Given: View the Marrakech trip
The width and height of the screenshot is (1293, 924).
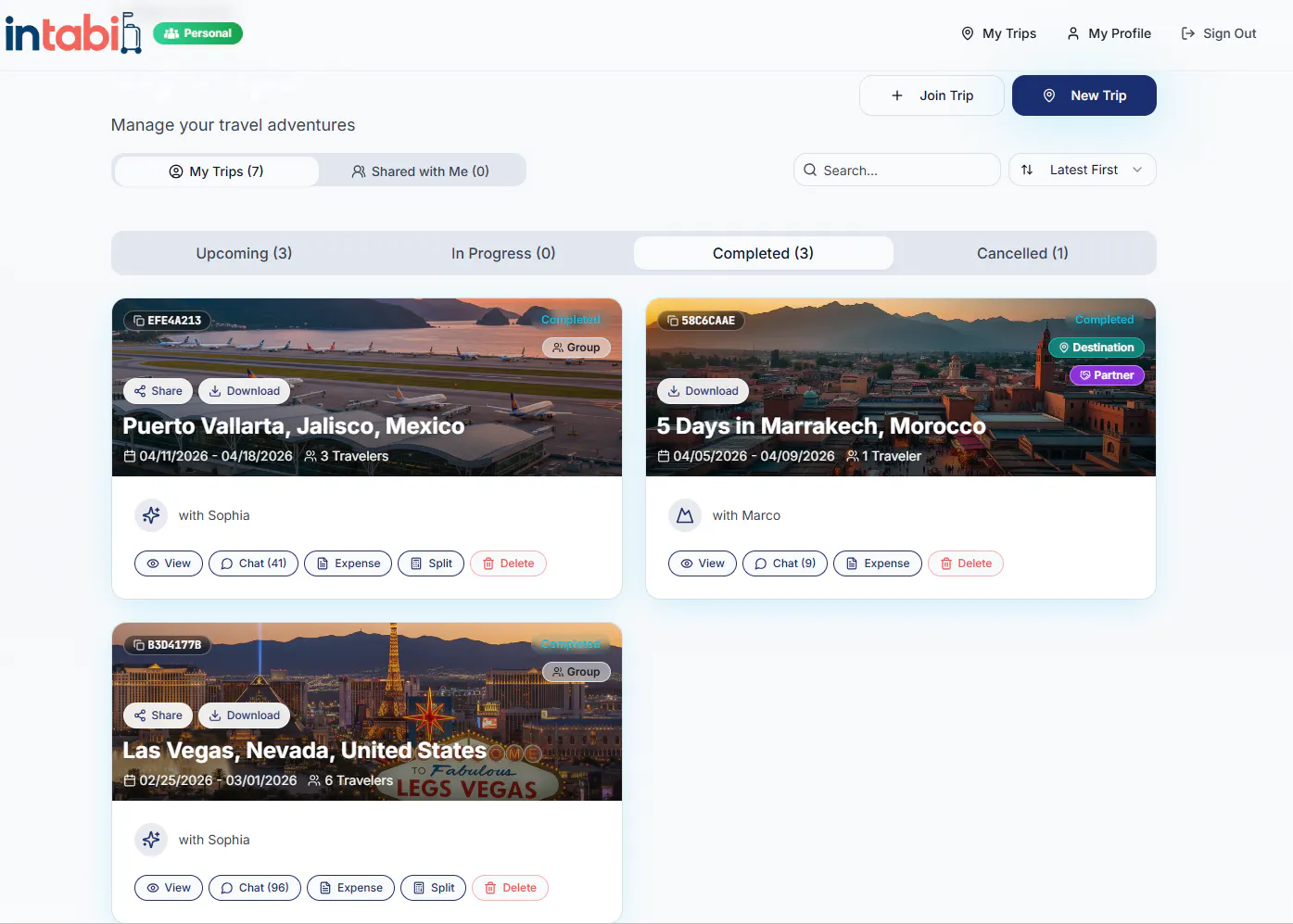Looking at the screenshot, I should (x=703, y=563).
